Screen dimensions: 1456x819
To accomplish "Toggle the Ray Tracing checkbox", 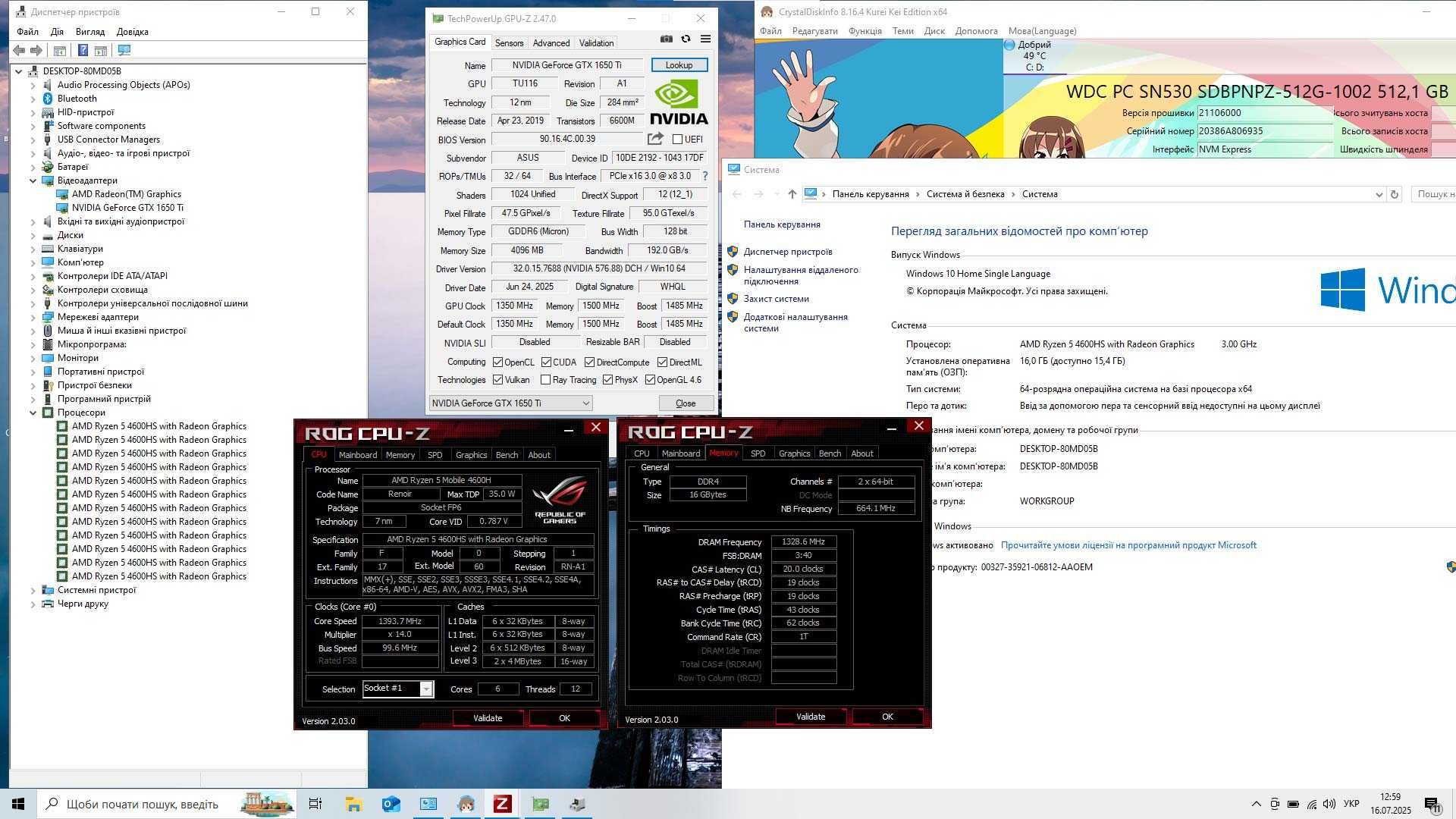I will click(x=545, y=380).
